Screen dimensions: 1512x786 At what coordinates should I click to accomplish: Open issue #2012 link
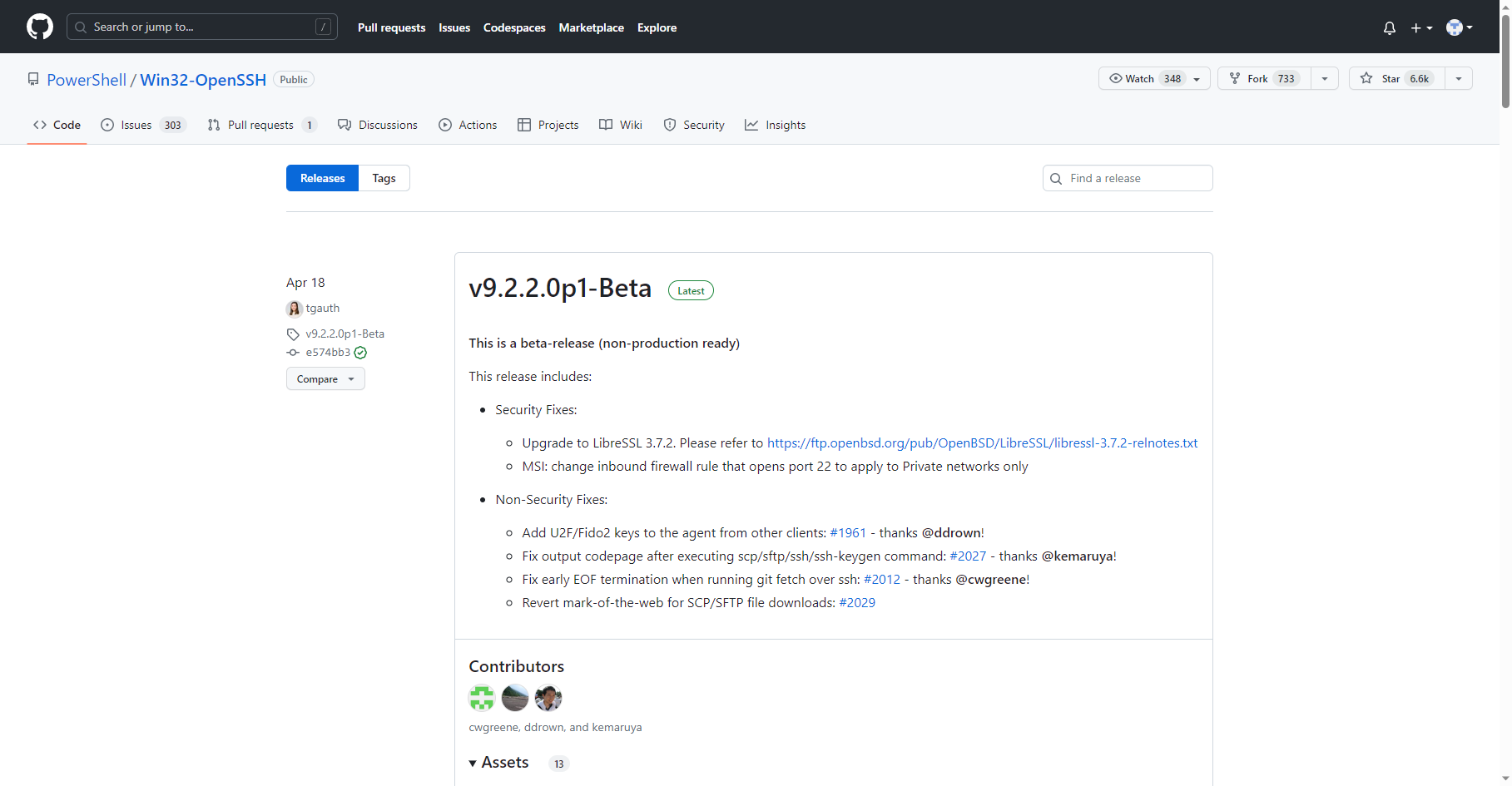(x=882, y=579)
